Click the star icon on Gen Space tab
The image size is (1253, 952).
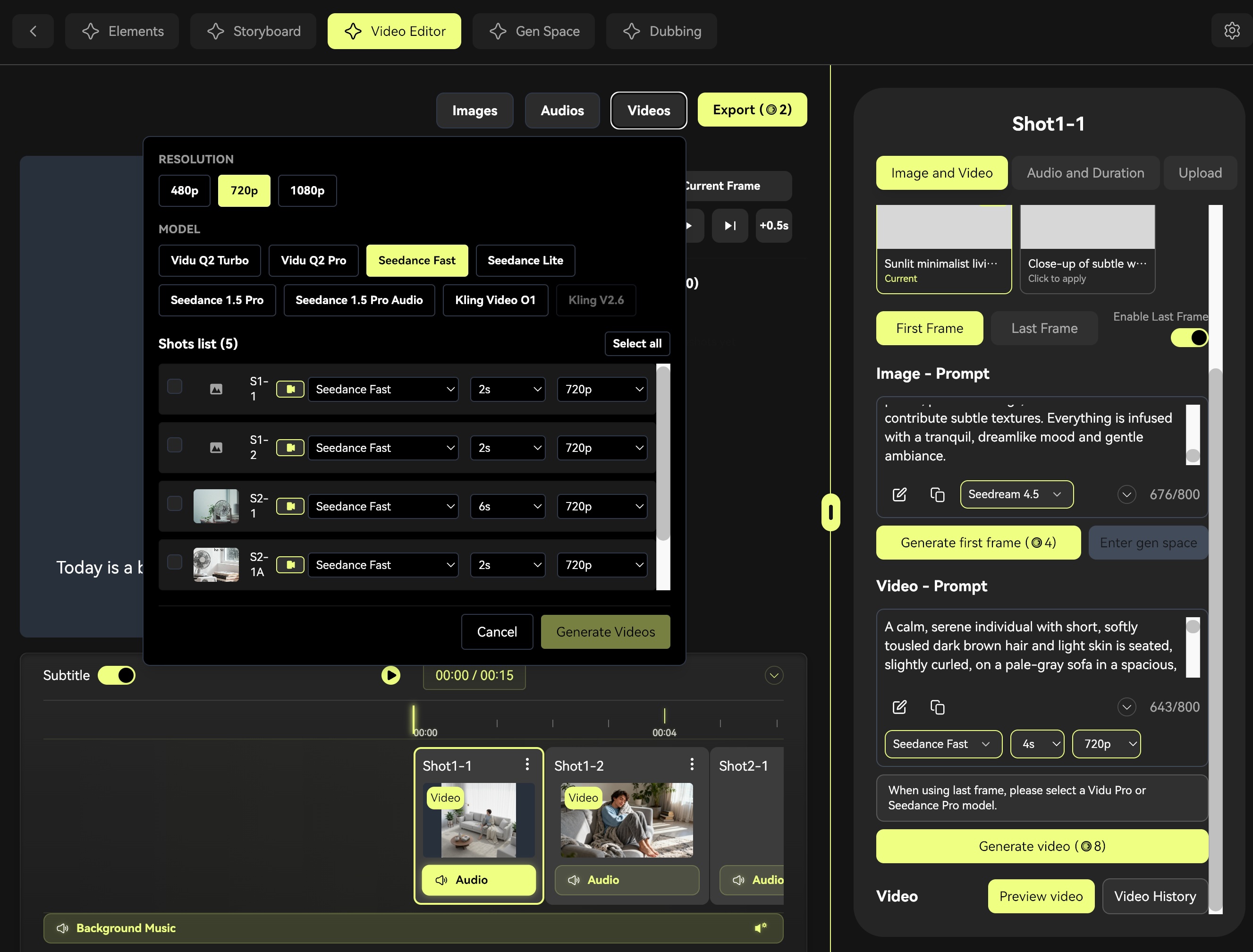(x=498, y=31)
